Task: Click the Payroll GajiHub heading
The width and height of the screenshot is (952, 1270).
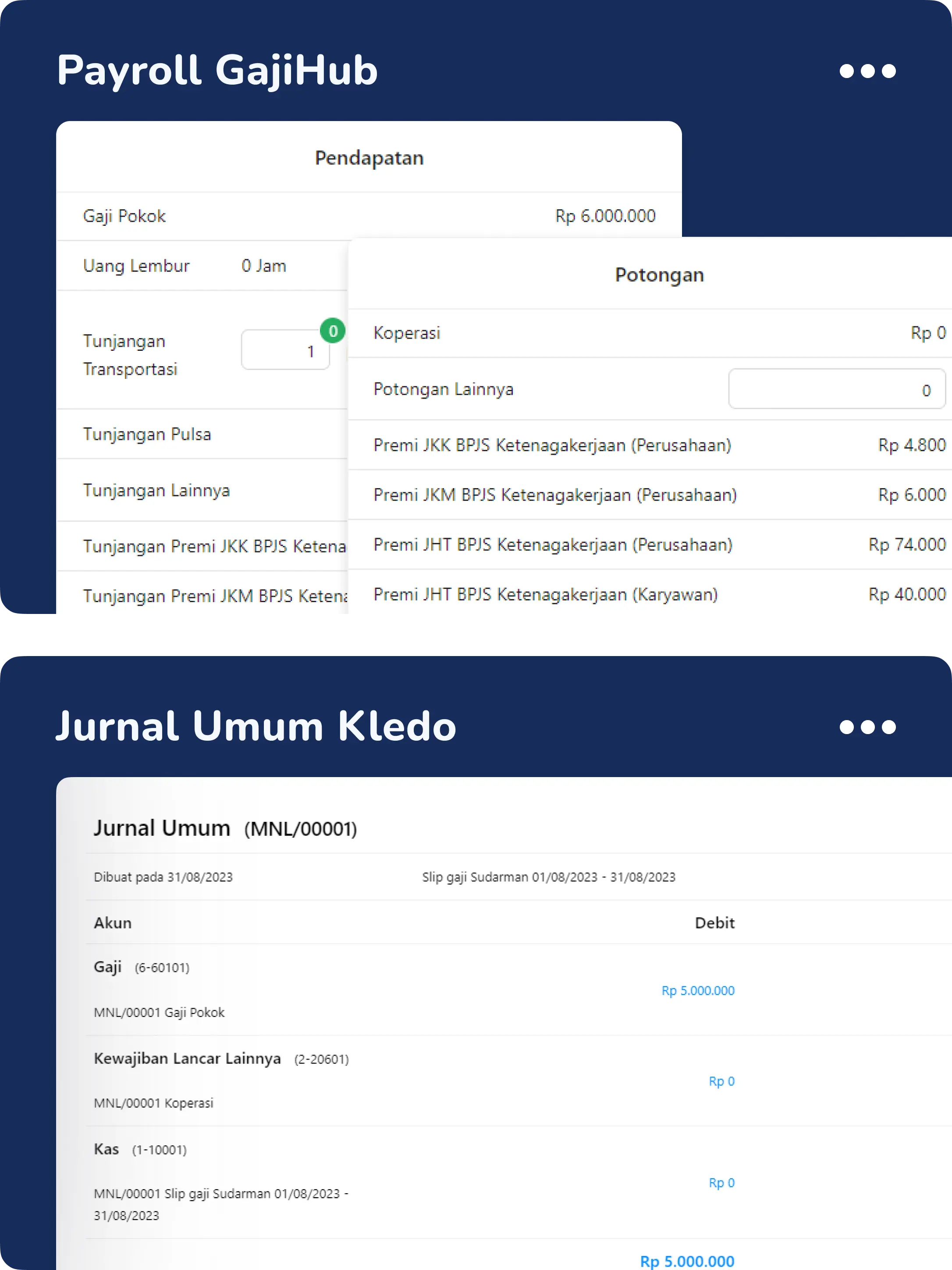Action: (217, 70)
